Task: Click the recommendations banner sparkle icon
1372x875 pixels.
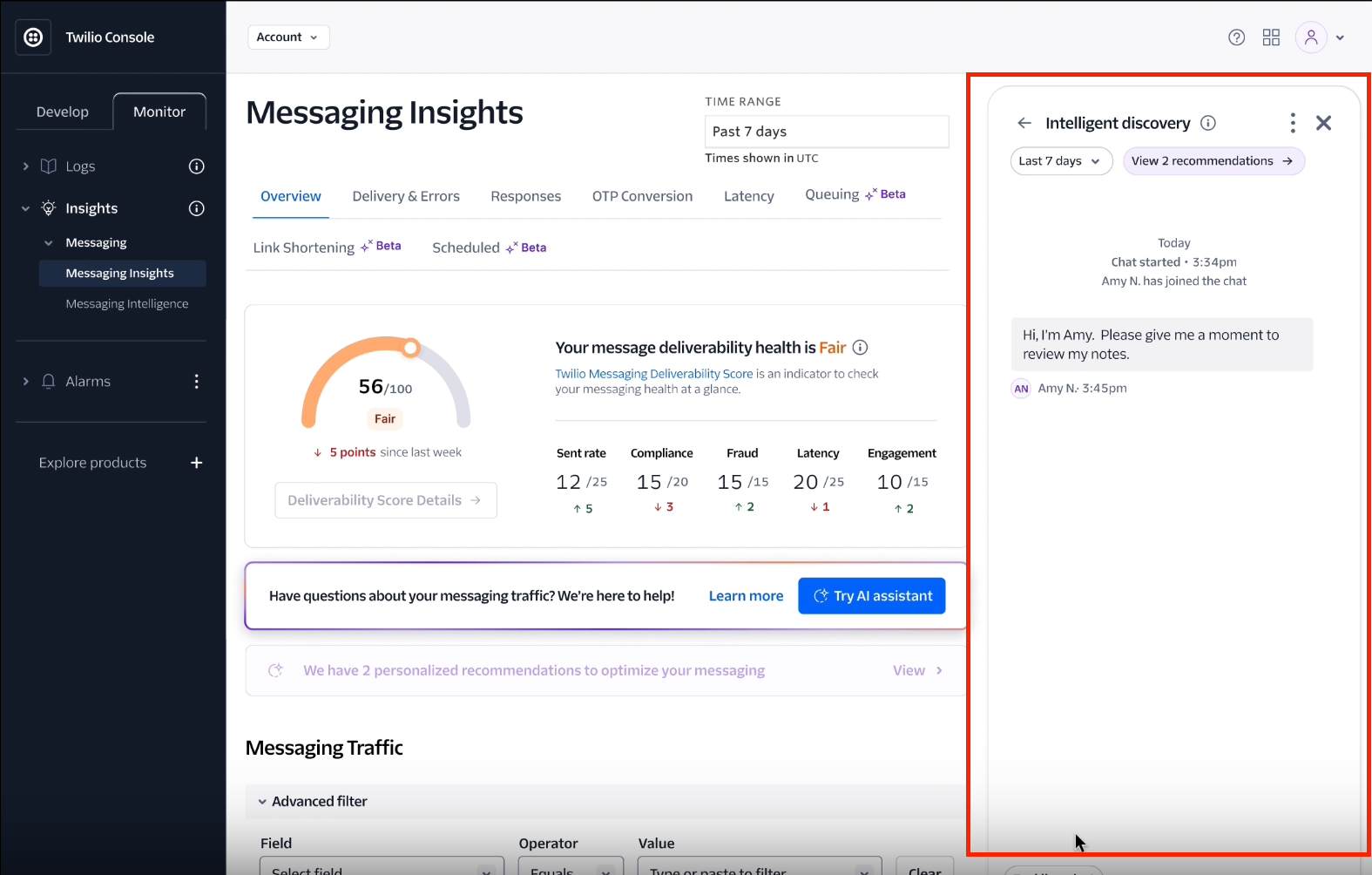Action: [x=276, y=670]
